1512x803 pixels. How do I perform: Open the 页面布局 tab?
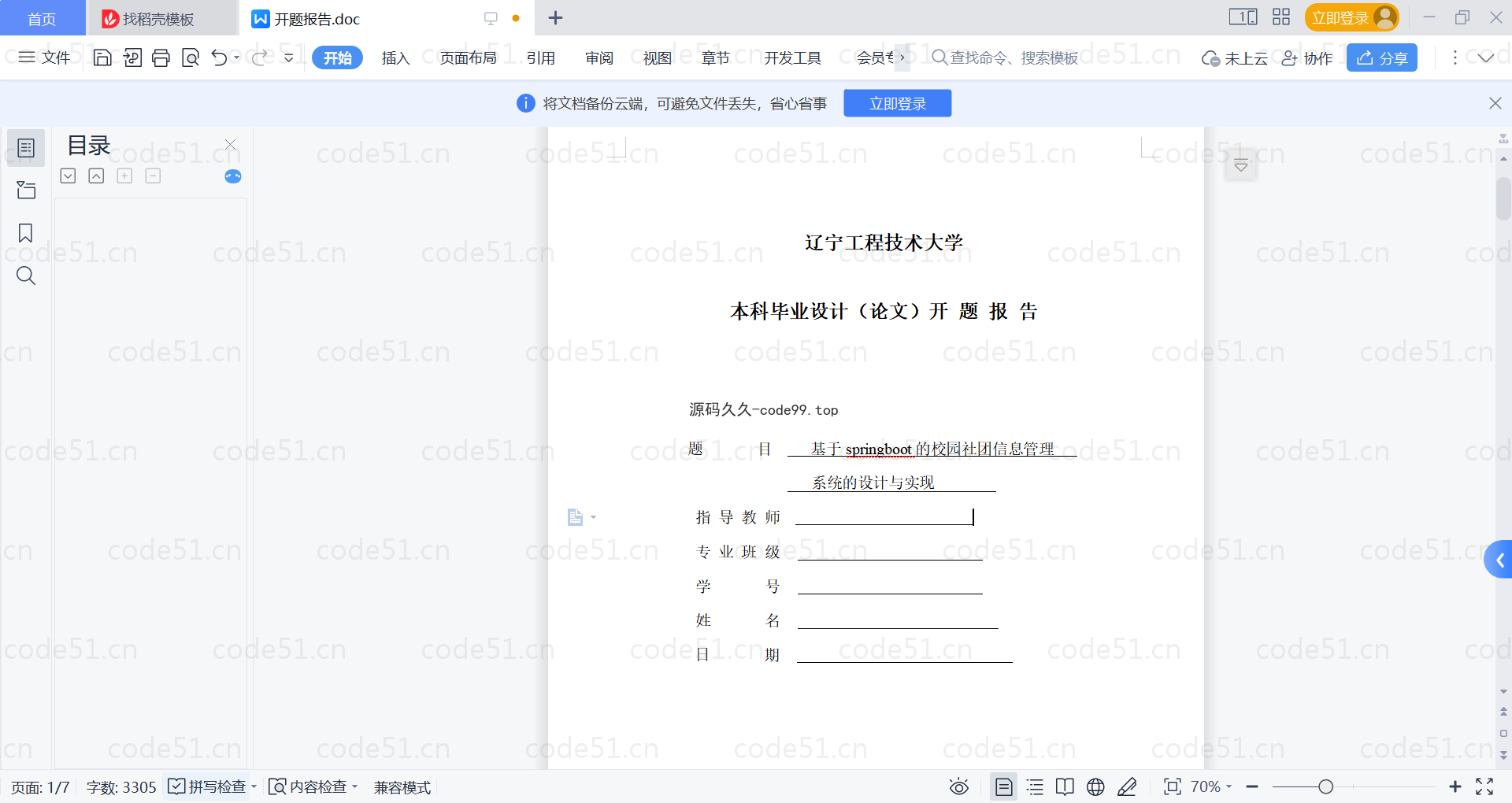coord(468,57)
